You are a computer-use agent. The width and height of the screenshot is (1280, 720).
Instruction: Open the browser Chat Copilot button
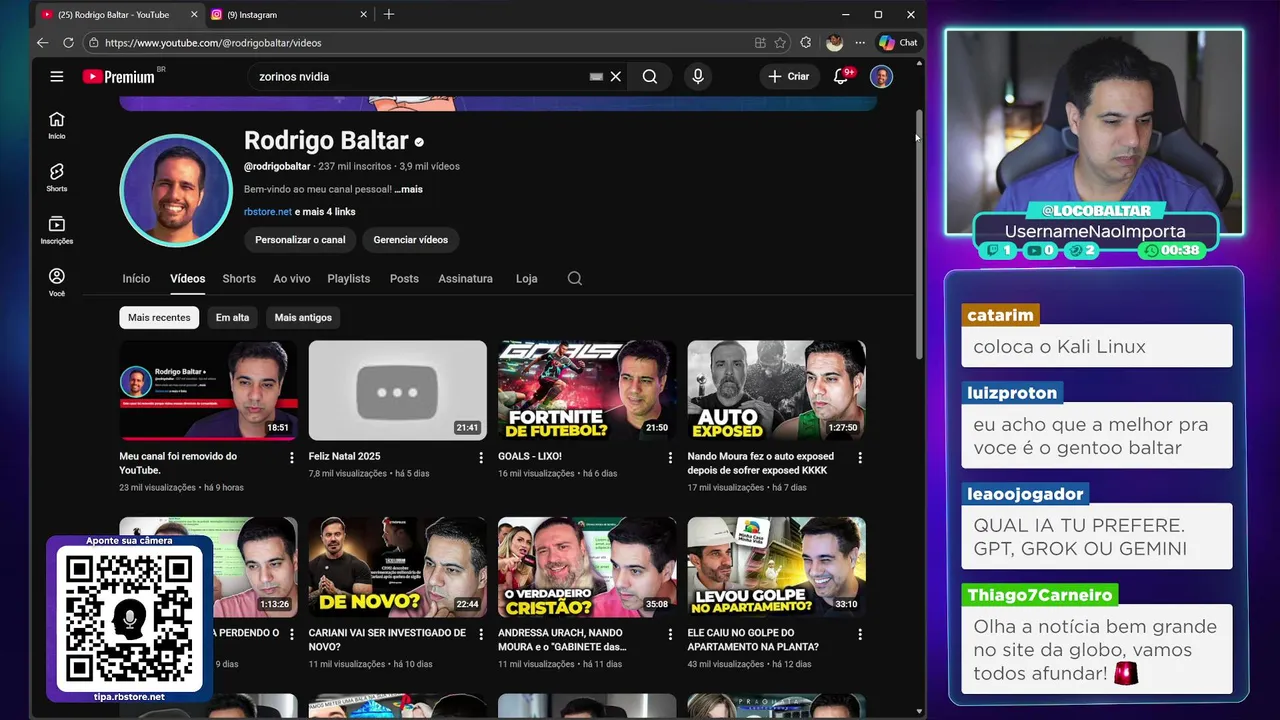898,42
